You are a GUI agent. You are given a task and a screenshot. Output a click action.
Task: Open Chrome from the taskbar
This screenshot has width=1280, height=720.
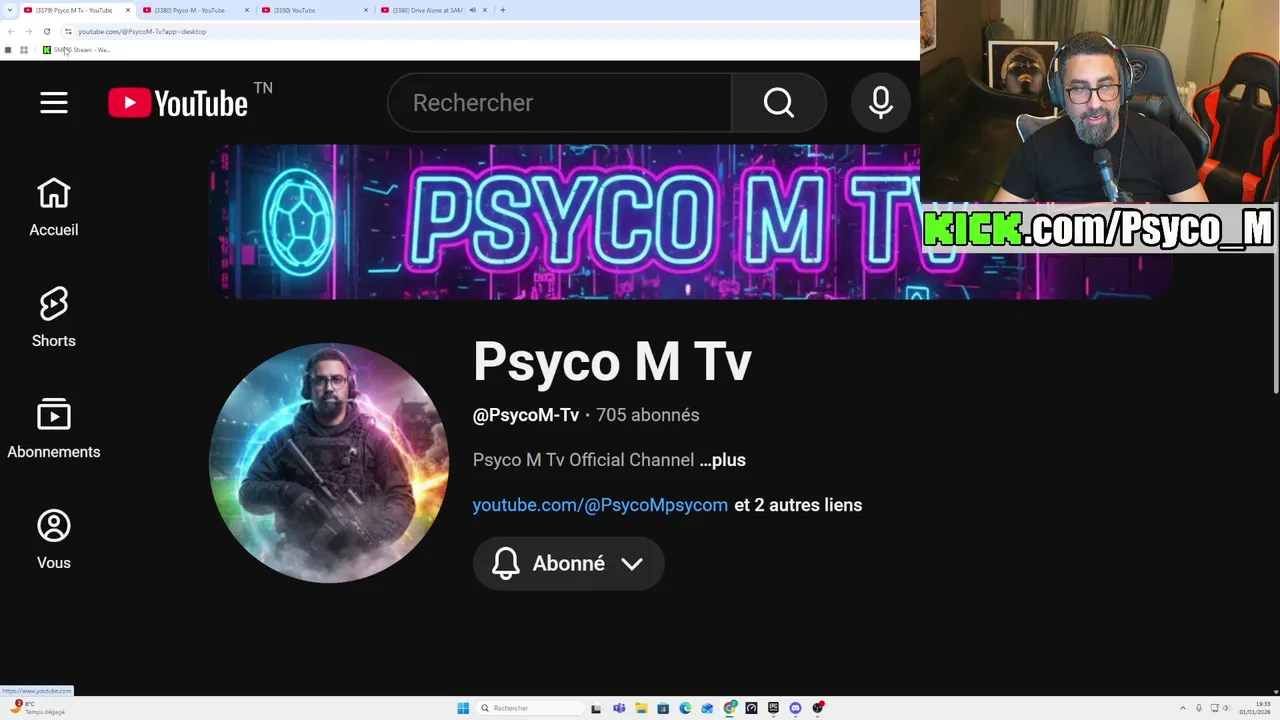[x=730, y=708]
